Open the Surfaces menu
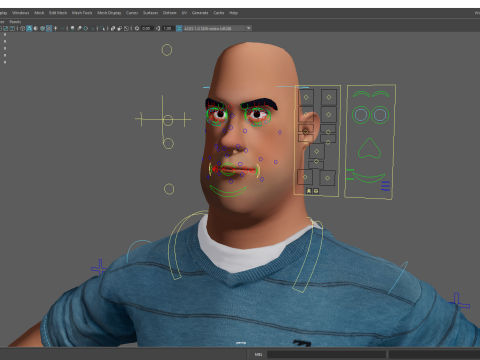Image resolution: width=480 pixels, height=360 pixels. tap(150, 13)
